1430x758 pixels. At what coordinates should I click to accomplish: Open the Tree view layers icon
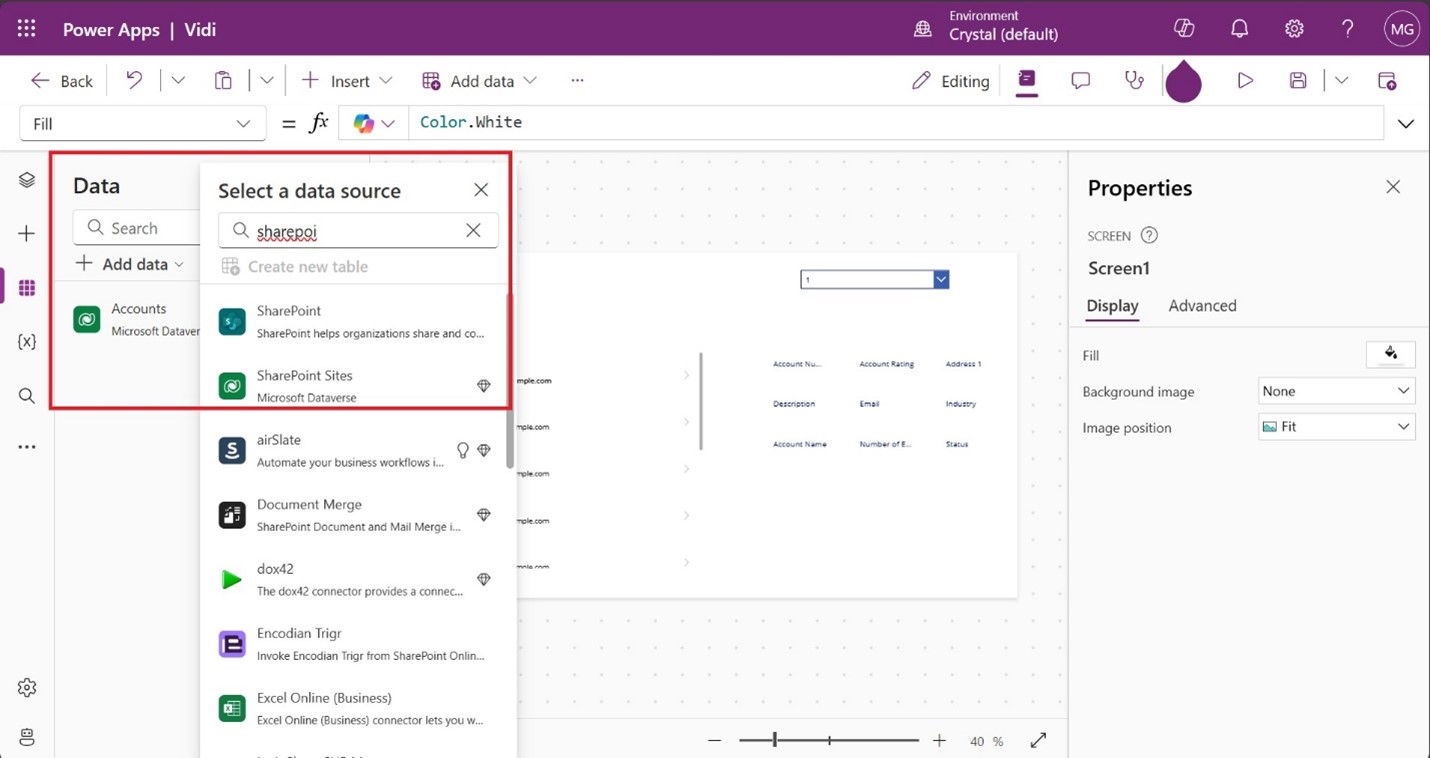point(27,180)
